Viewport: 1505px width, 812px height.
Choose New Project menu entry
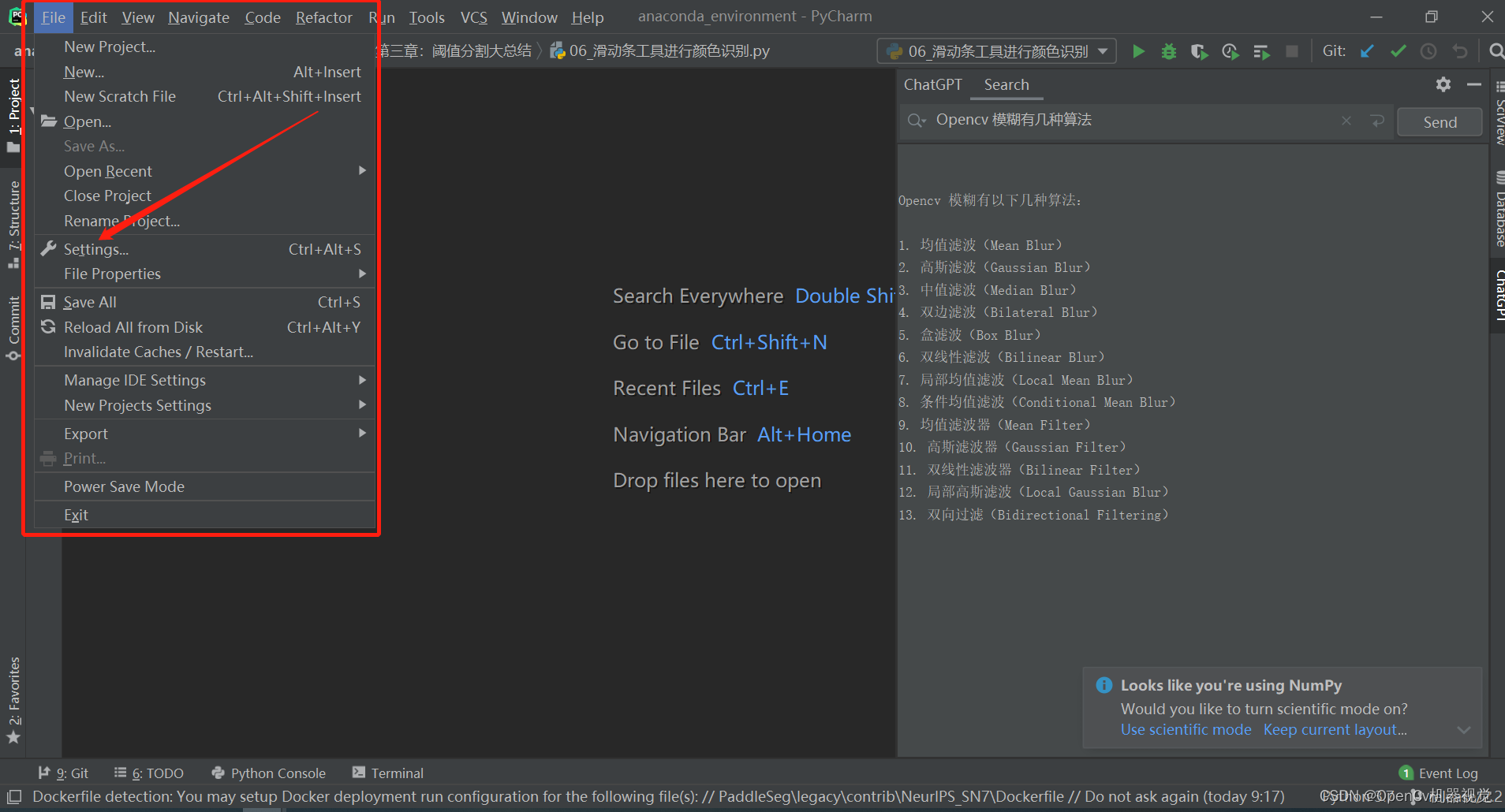pyautogui.click(x=205, y=47)
